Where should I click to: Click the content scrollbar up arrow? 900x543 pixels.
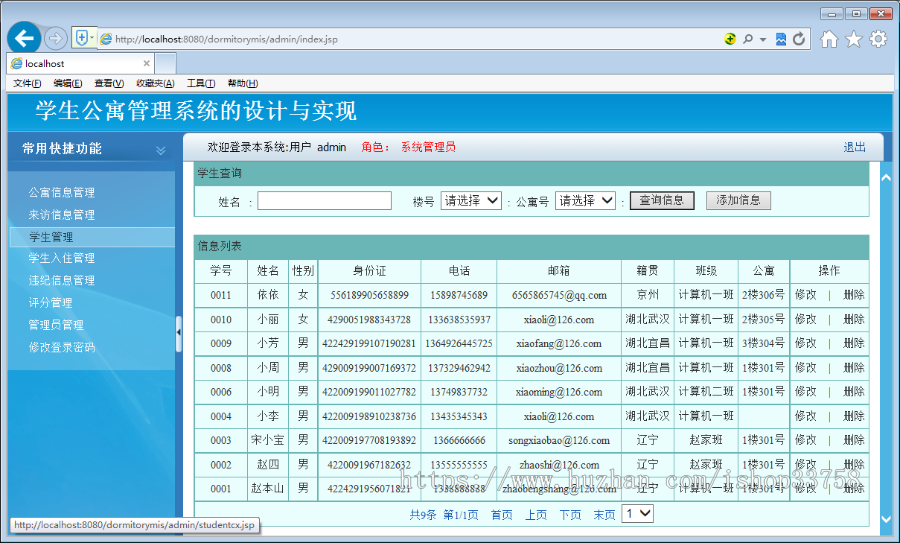click(886, 178)
